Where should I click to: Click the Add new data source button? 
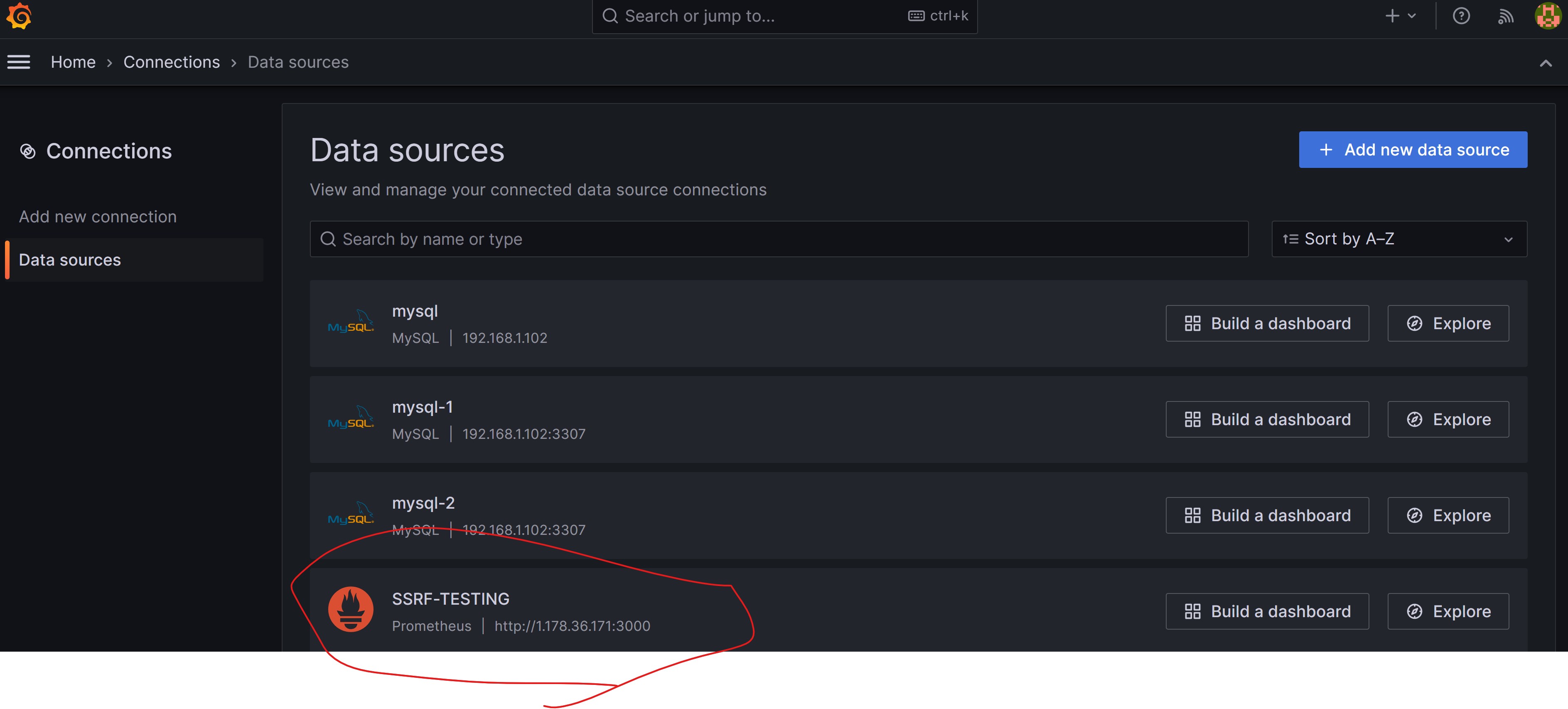pos(1413,150)
